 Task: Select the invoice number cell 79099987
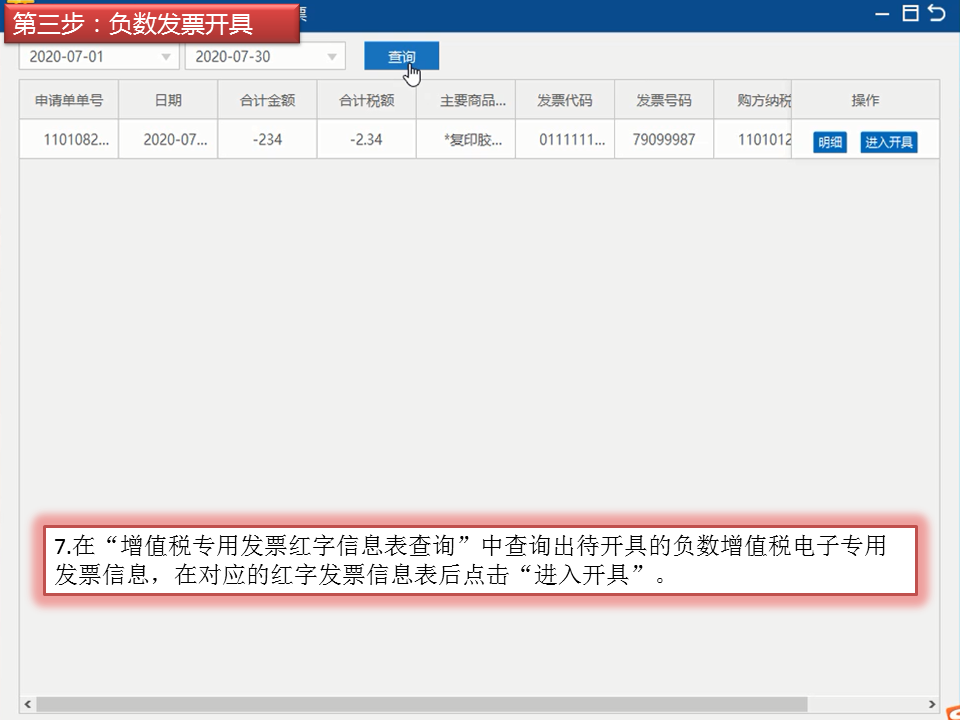point(664,139)
